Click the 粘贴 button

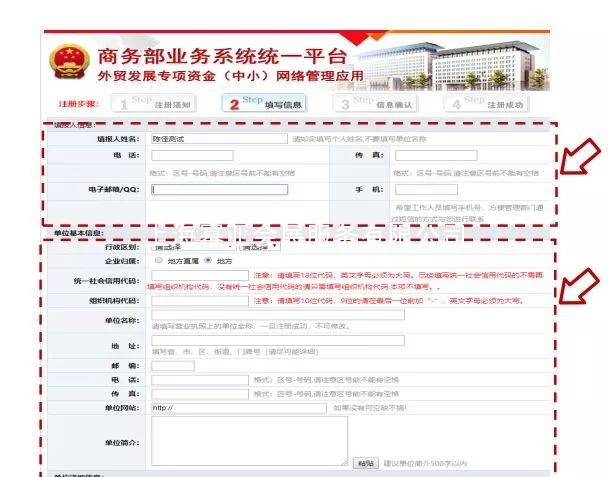[365, 463]
